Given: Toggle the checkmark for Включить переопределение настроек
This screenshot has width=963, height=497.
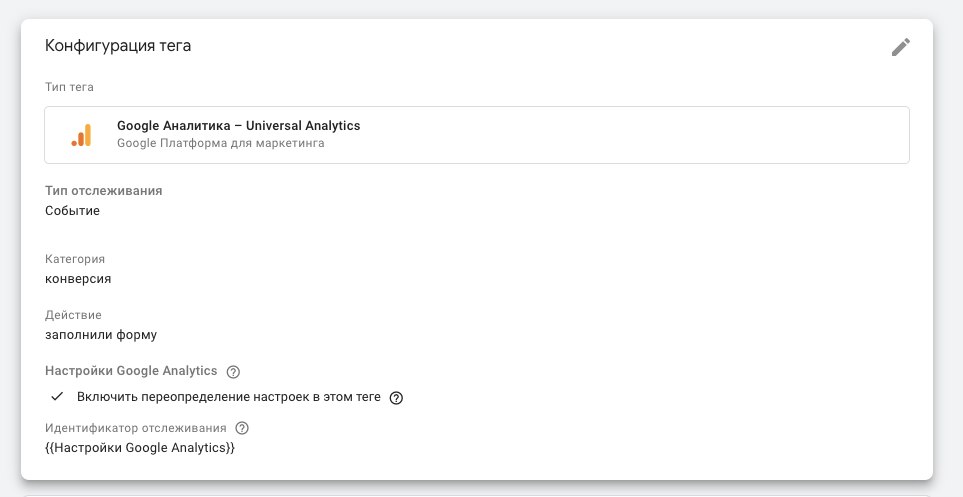Looking at the screenshot, I should [57, 397].
